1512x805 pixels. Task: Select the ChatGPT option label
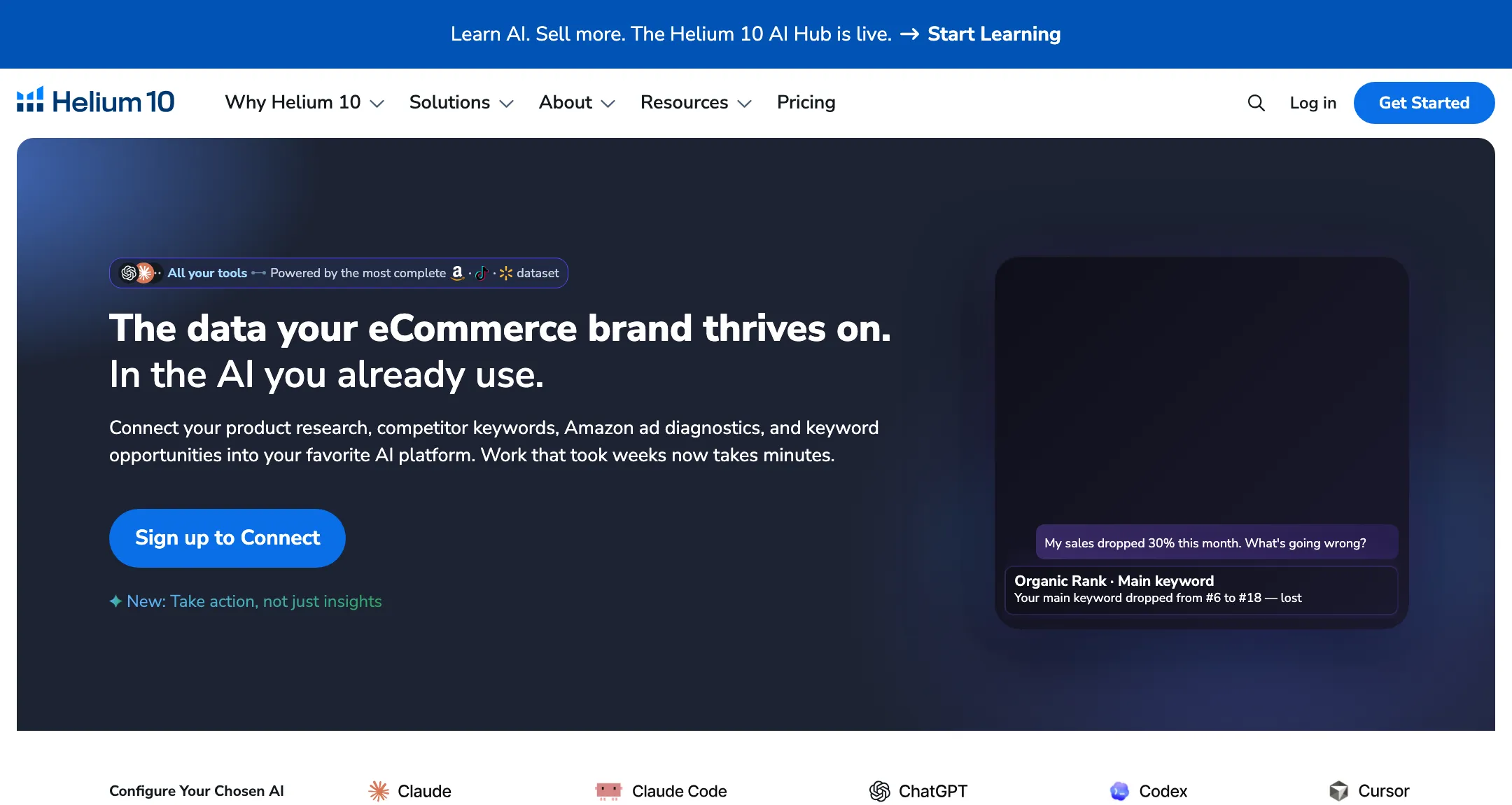point(932,791)
